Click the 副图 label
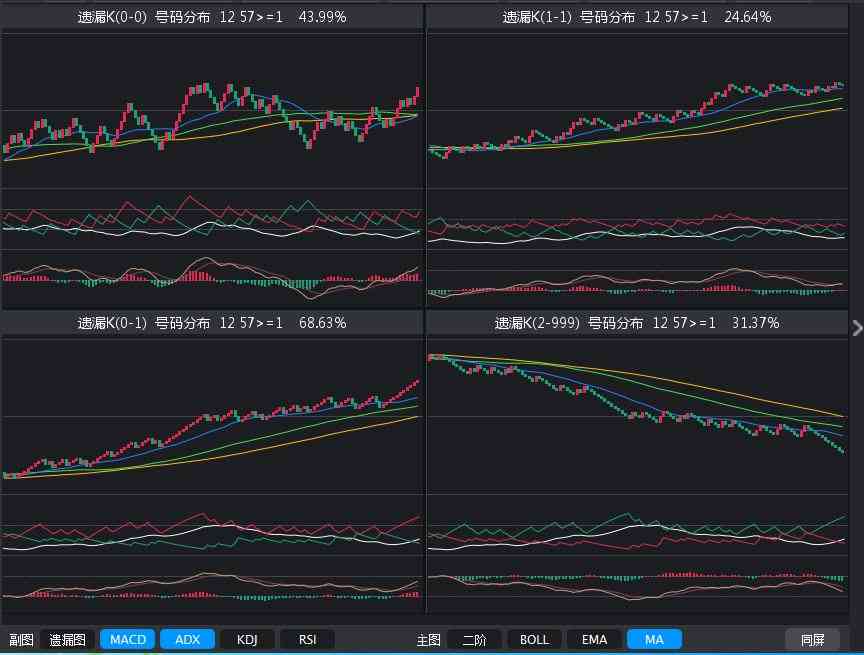Viewport: 864px width, 655px height. point(21,640)
